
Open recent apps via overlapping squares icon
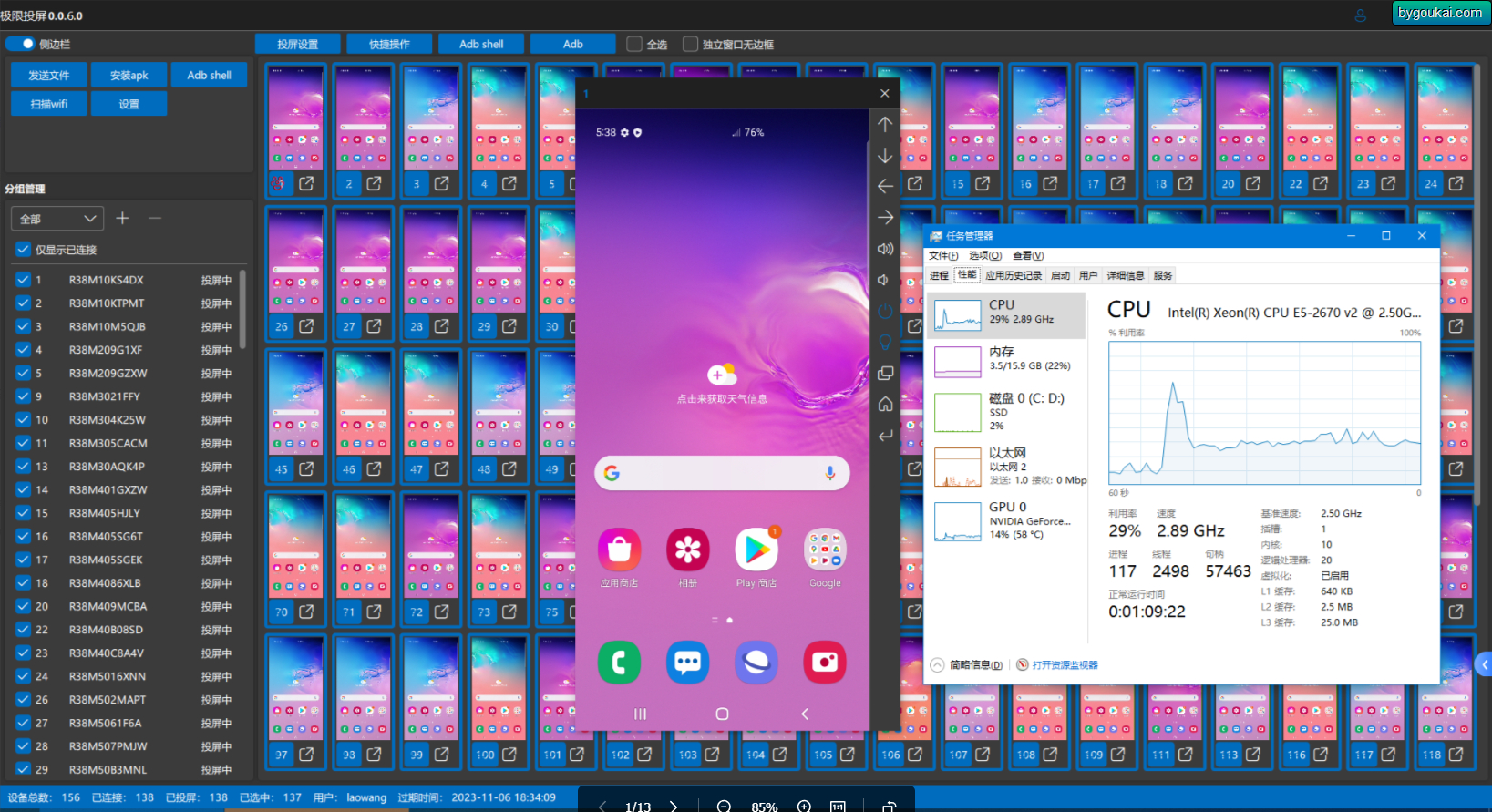click(x=885, y=374)
